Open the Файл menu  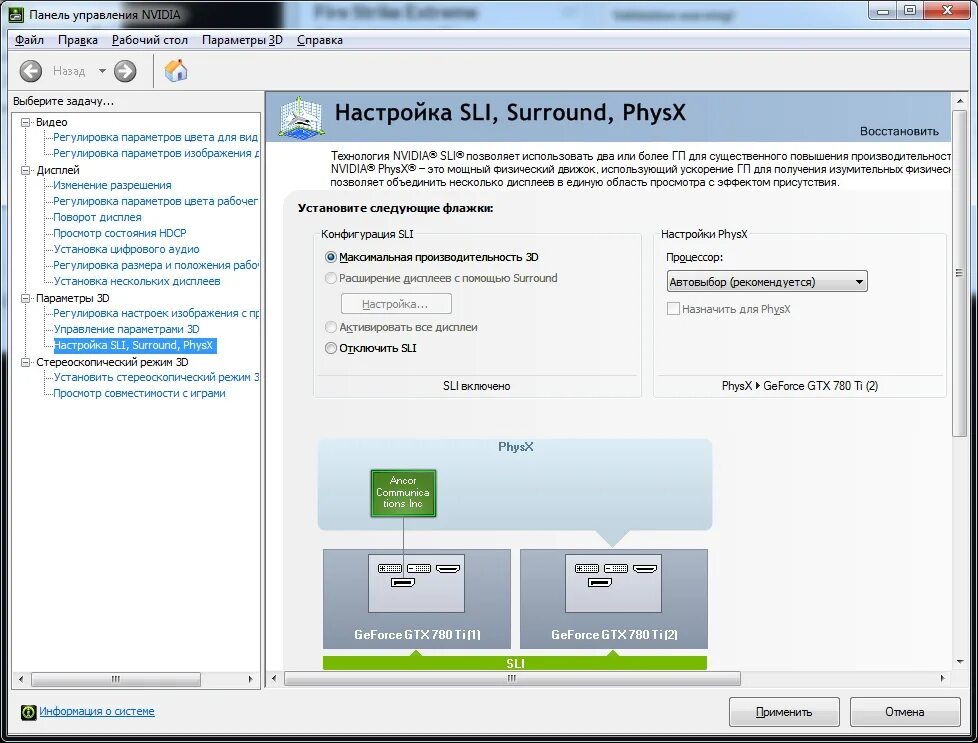click(29, 40)
